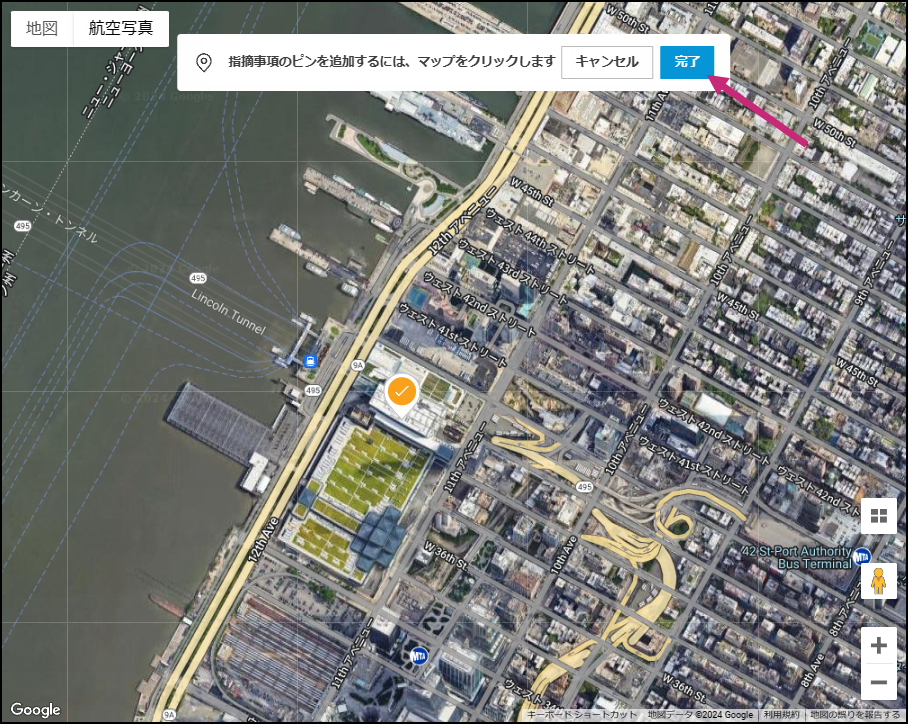
Task: Click MTA icon at Port Authority Bus Terminal
Action: 862,556
